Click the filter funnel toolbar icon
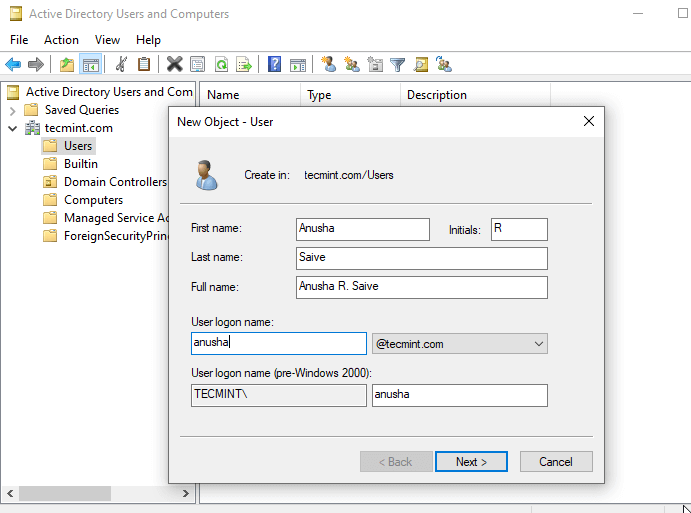Screen dimensions: 691x513 pyautogui.click(x=398, y=65)
